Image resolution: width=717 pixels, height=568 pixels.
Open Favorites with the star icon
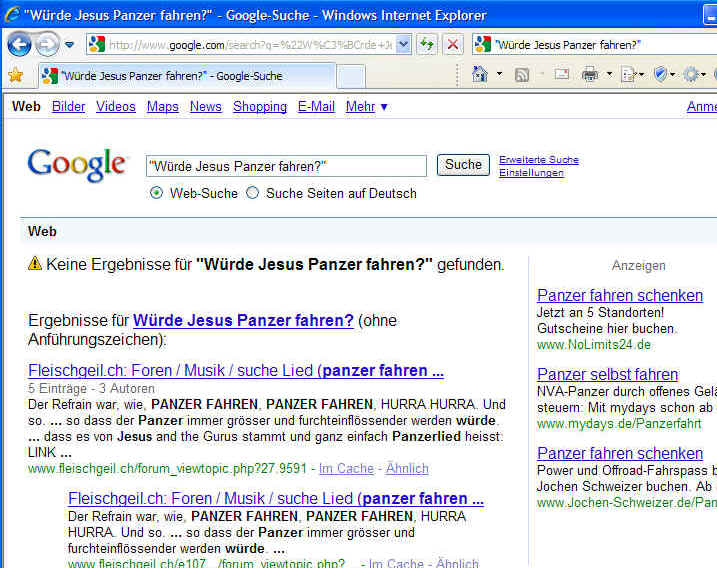click(x=16, y=75)
